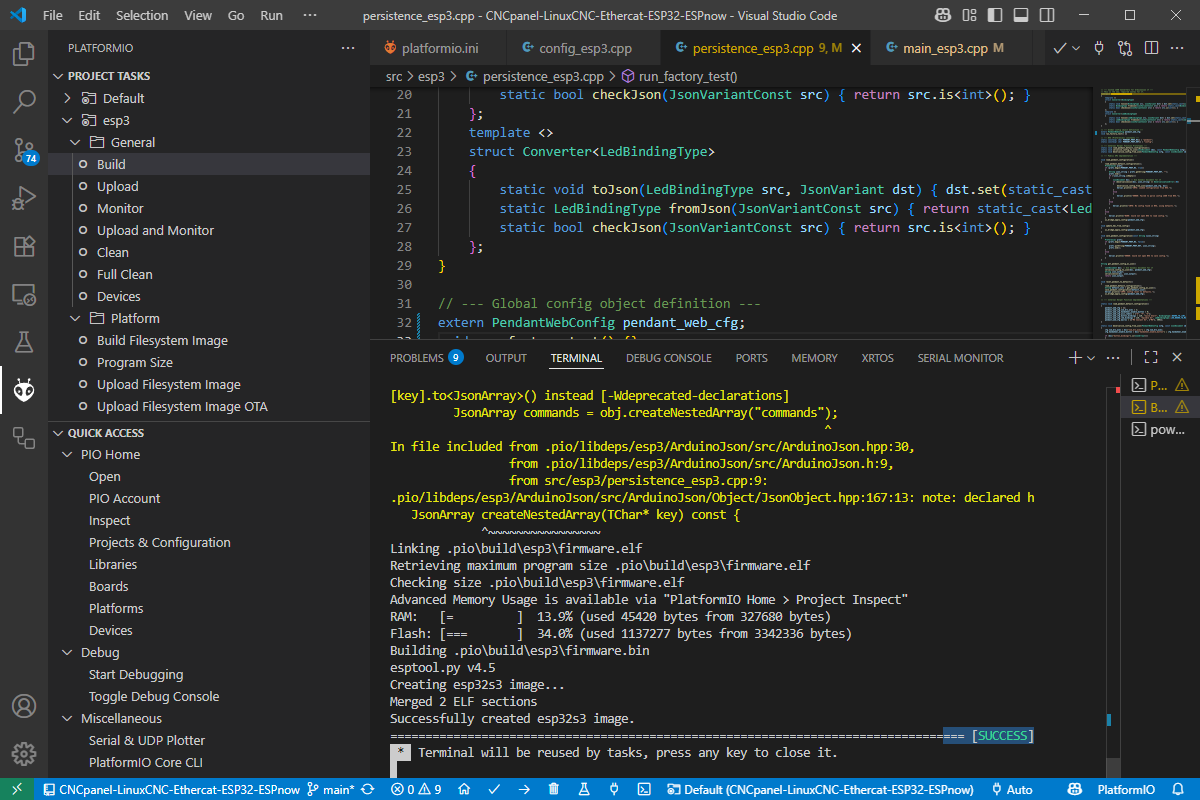The image size is (1200, 800).
Task: Select the powershell terminal in terminal list
Action: coord(1159,429)
